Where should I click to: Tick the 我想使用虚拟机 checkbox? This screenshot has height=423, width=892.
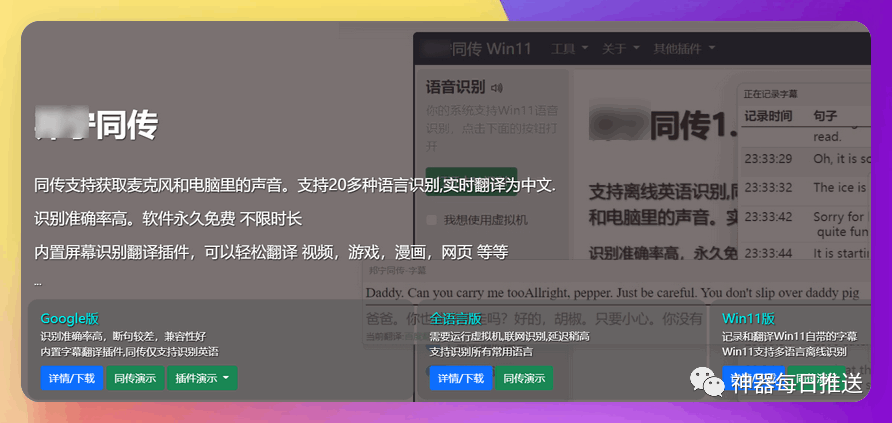[x=432, y=220]
